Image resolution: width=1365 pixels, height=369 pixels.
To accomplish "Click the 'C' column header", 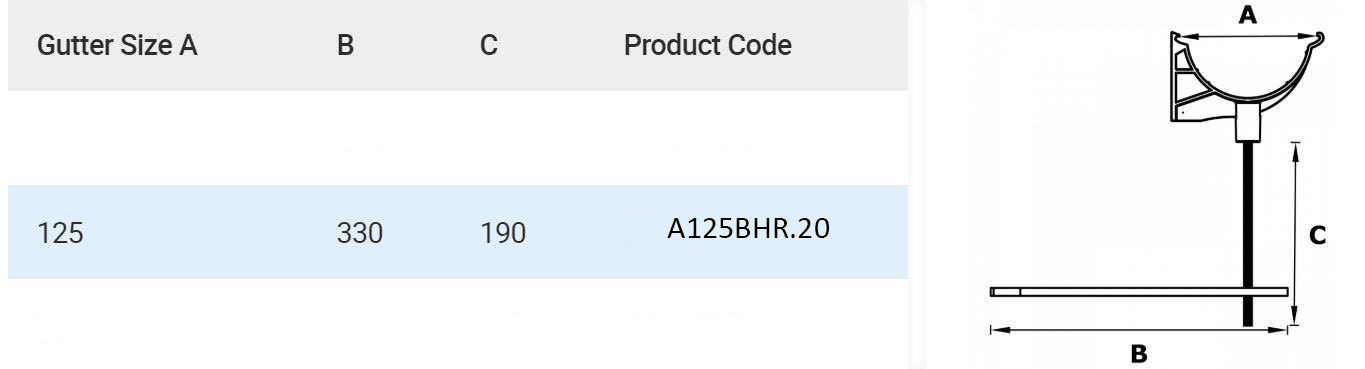I will [x=489, y=46].
